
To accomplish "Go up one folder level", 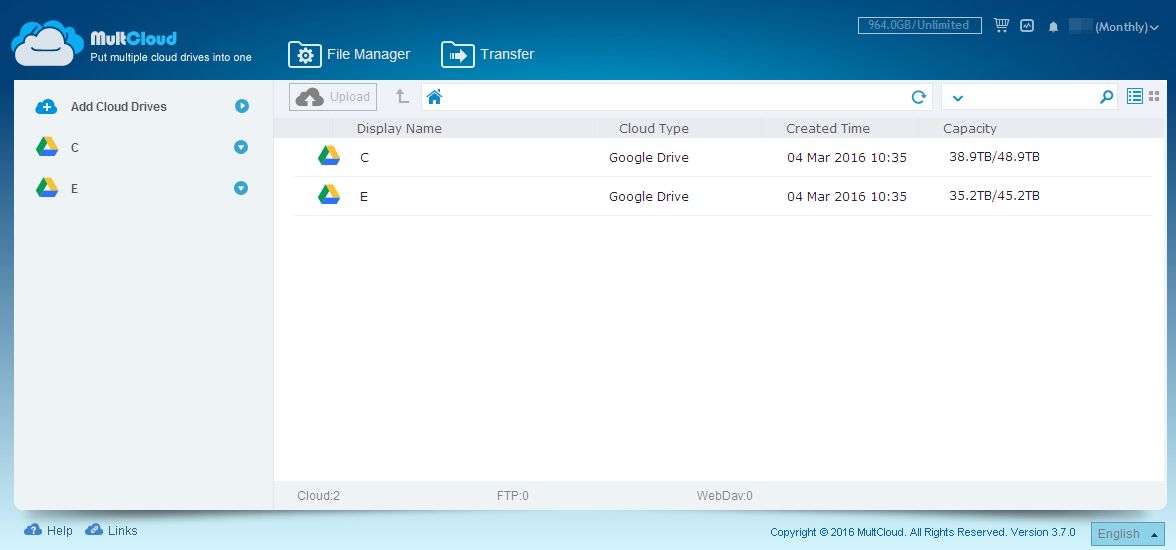I will pos(402,97).
